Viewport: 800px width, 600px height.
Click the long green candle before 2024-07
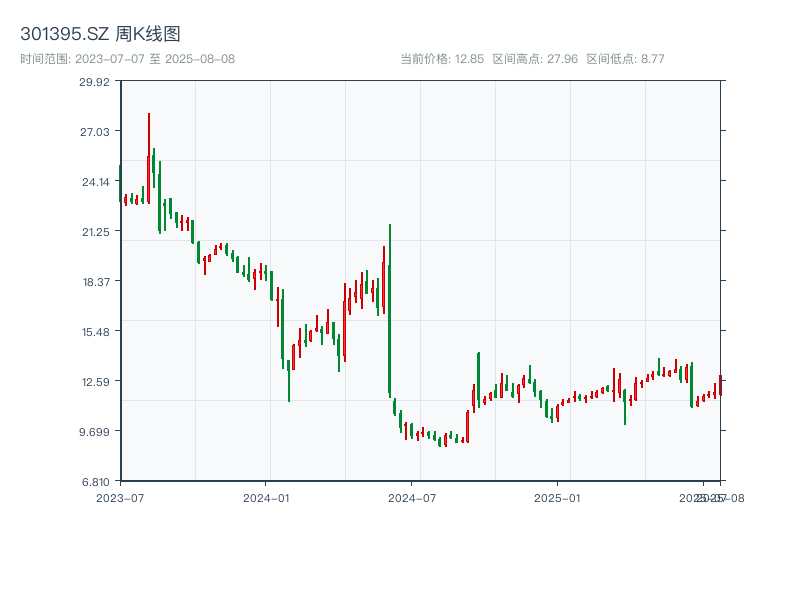[389, 310]
